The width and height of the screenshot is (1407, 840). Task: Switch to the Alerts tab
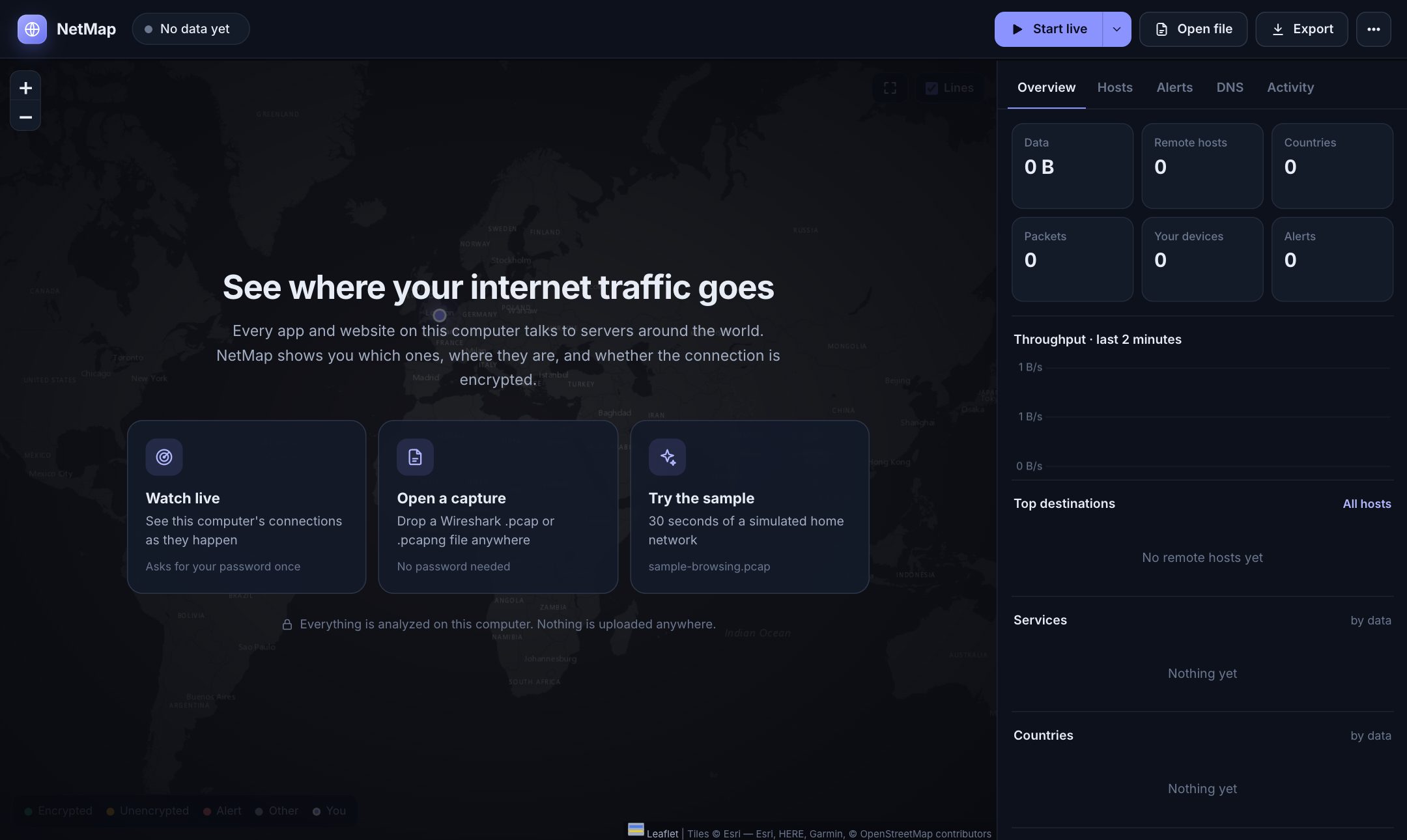point(1174,87)
